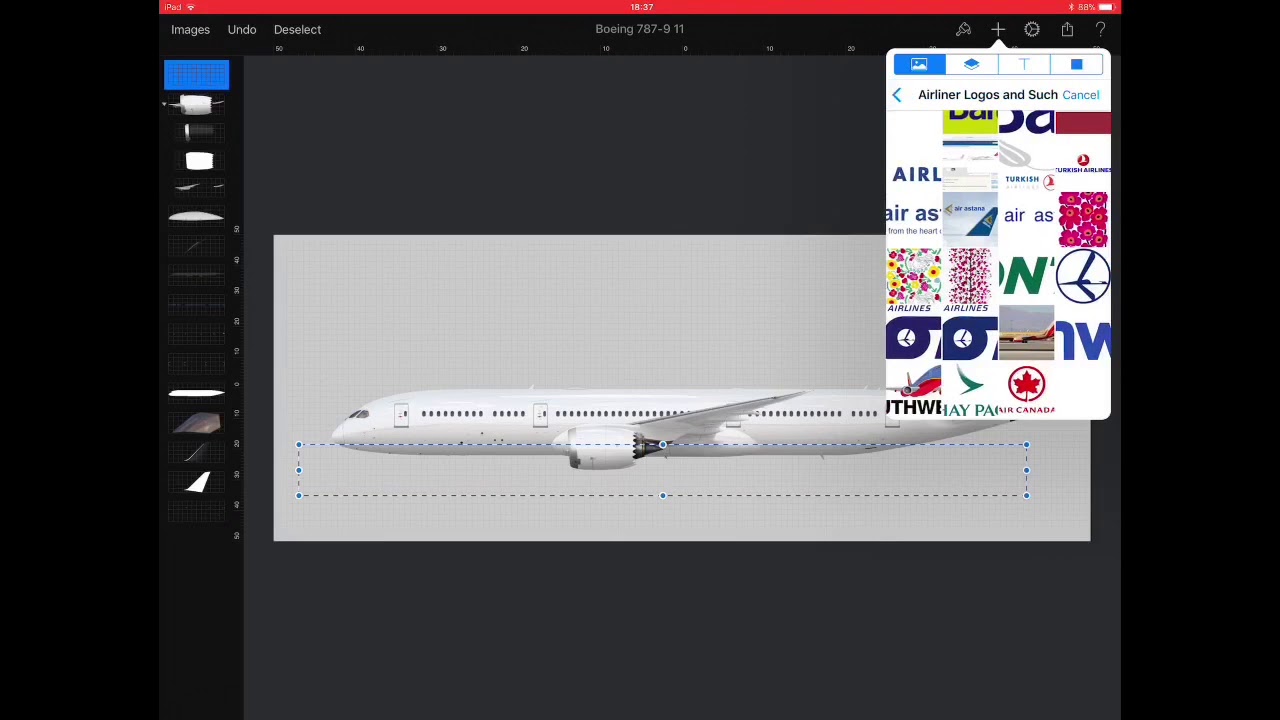The width and height of the screenshot is (1280, 720).
Task: Click the bottom-left selection corner handle
Action: [299, 495]
